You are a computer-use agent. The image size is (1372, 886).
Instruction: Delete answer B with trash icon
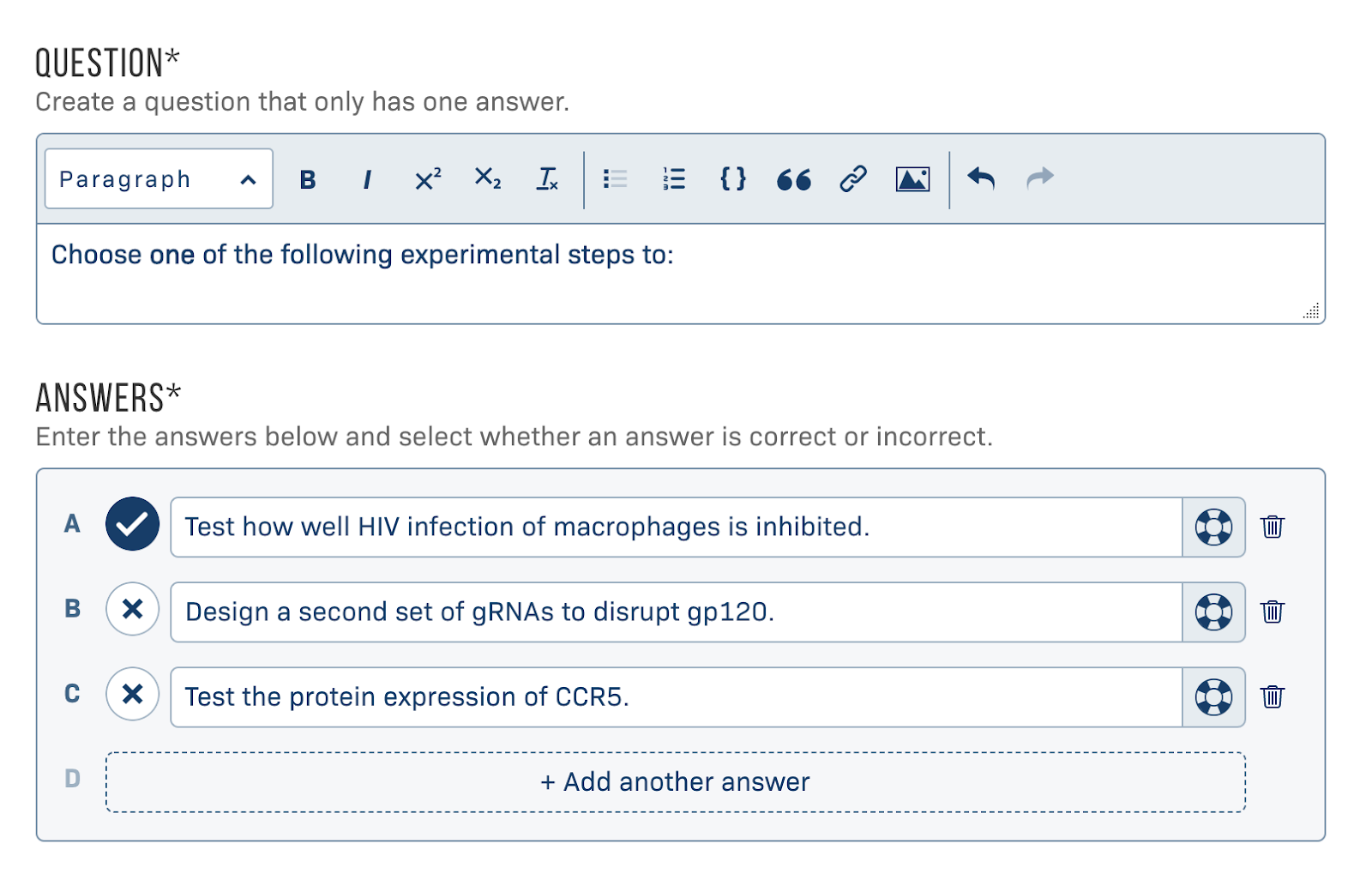point(1273,612)
